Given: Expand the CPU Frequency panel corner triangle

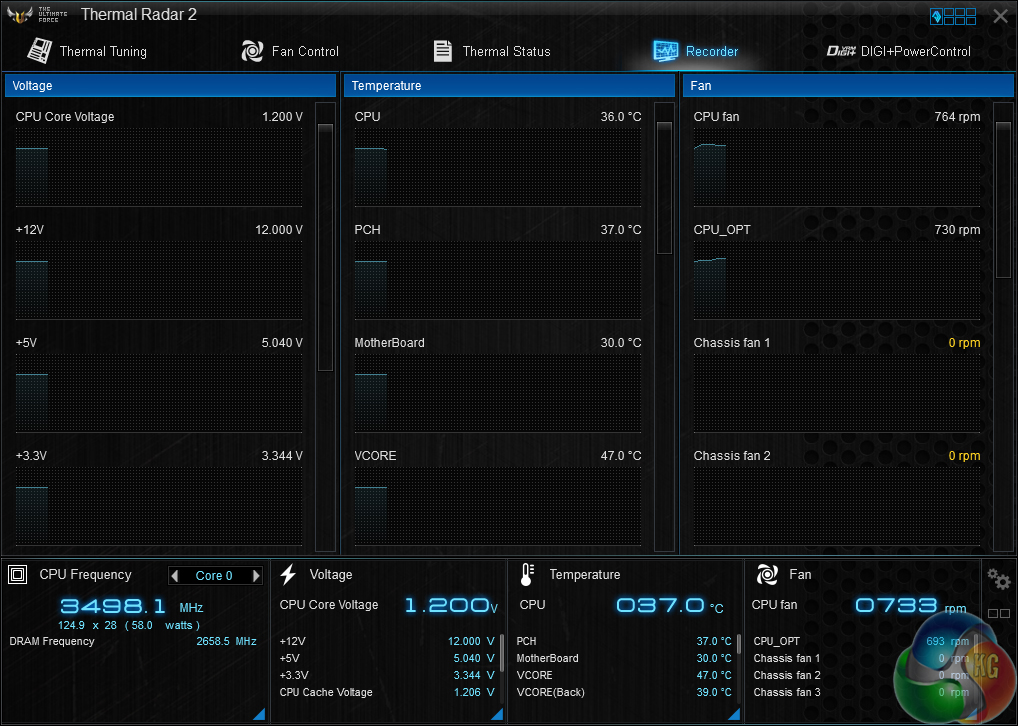Looking at the screenshot, I should point(258,713).
